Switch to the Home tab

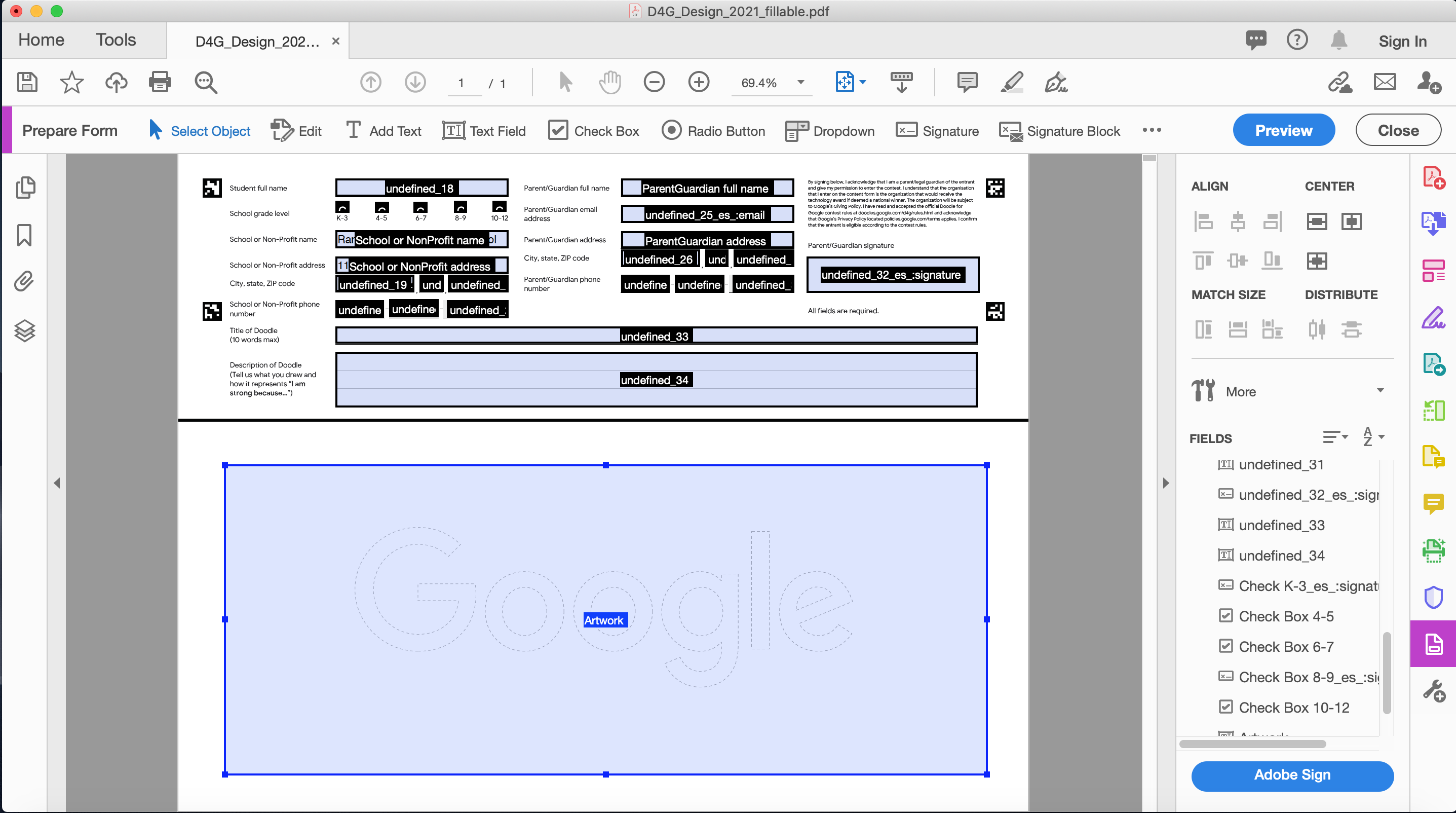(41, 40)
